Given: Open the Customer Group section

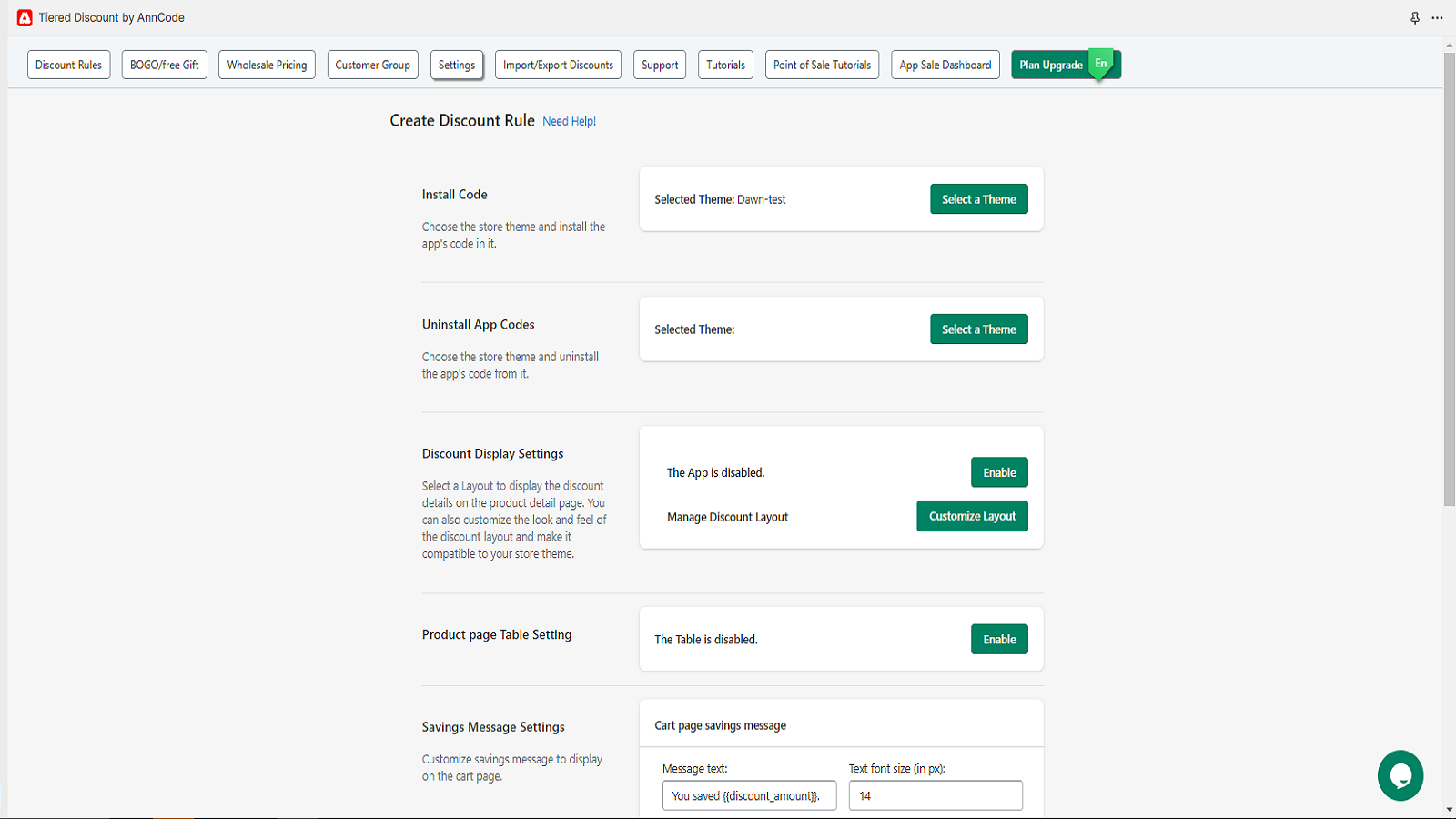Looking at the screenshot, I should coord(372,64).
